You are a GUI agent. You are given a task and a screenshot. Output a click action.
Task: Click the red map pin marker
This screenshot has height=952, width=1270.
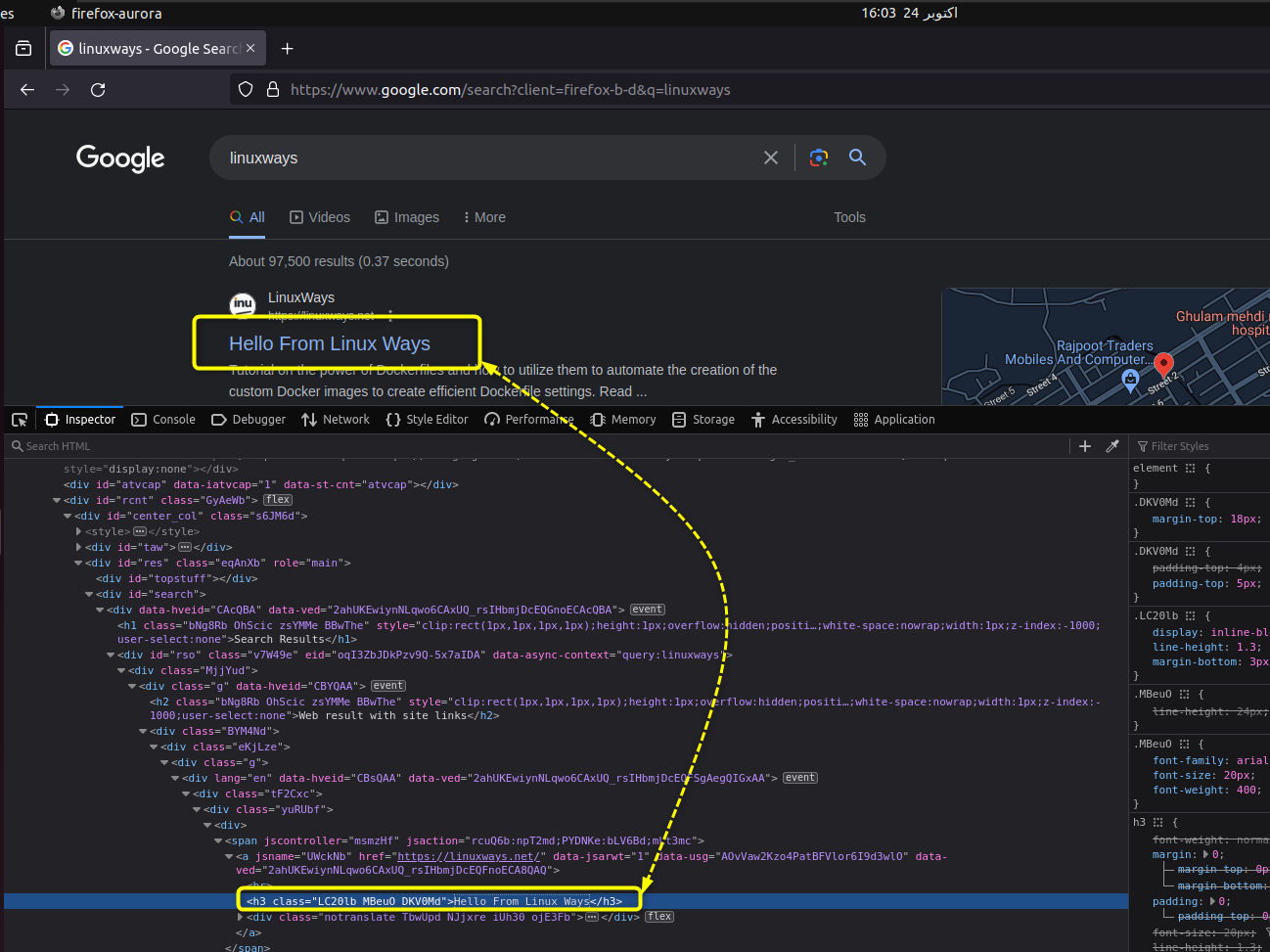[x=1163, y=365]
